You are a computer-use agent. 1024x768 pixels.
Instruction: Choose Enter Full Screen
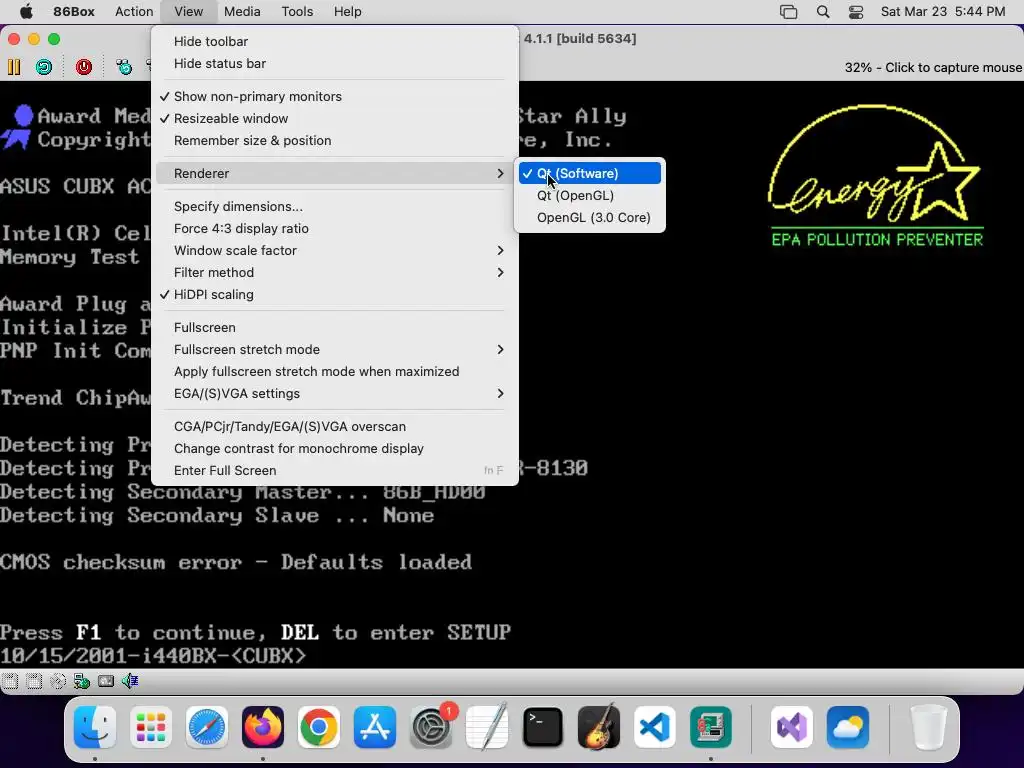tap(335, 471)
